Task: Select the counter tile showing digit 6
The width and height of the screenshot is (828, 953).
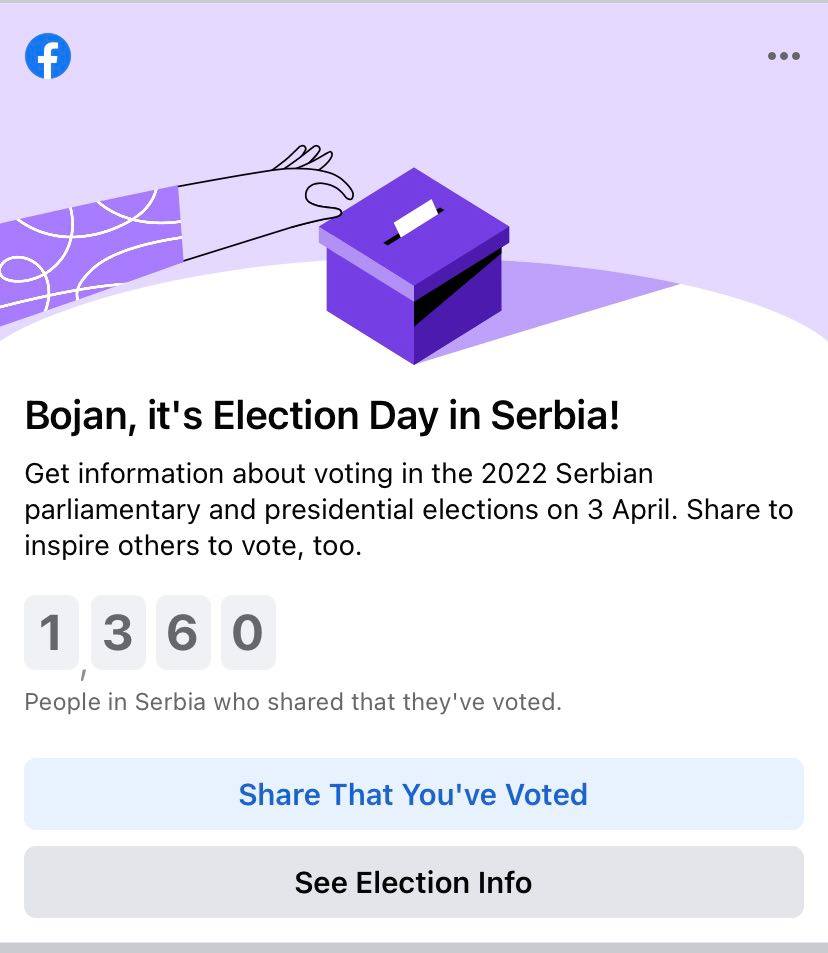Action: [x=183, y=632]
